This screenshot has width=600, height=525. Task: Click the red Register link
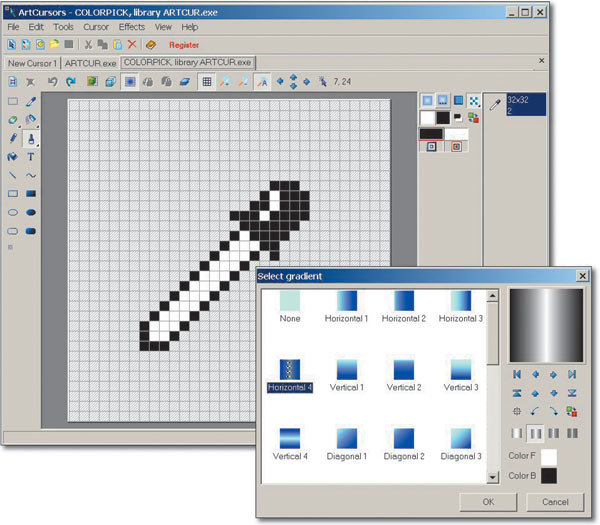pos(184,45)
